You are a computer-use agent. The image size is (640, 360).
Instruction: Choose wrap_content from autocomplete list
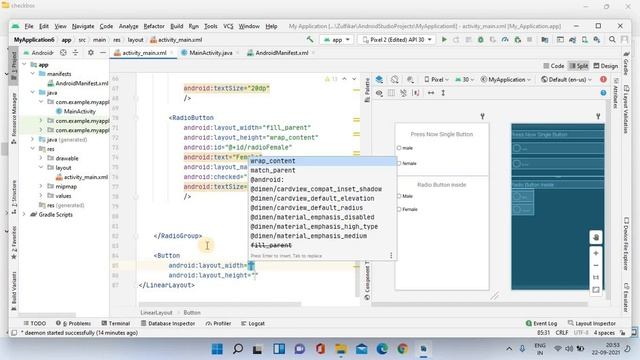click(322, 161)
